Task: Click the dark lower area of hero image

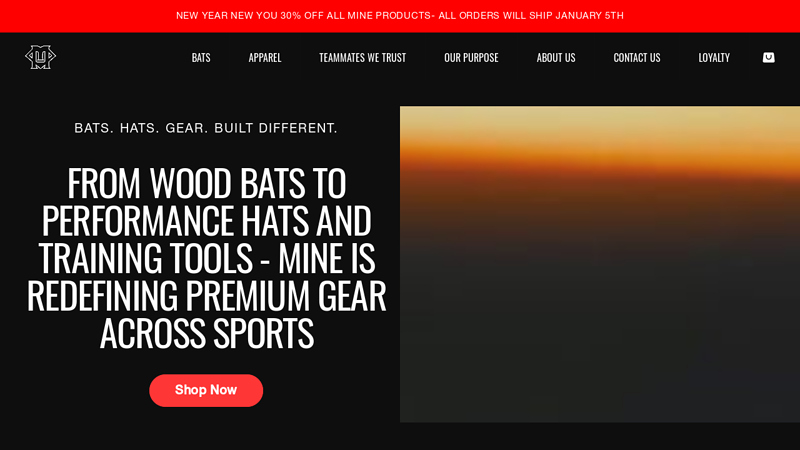Action: [x=599, y=332]
